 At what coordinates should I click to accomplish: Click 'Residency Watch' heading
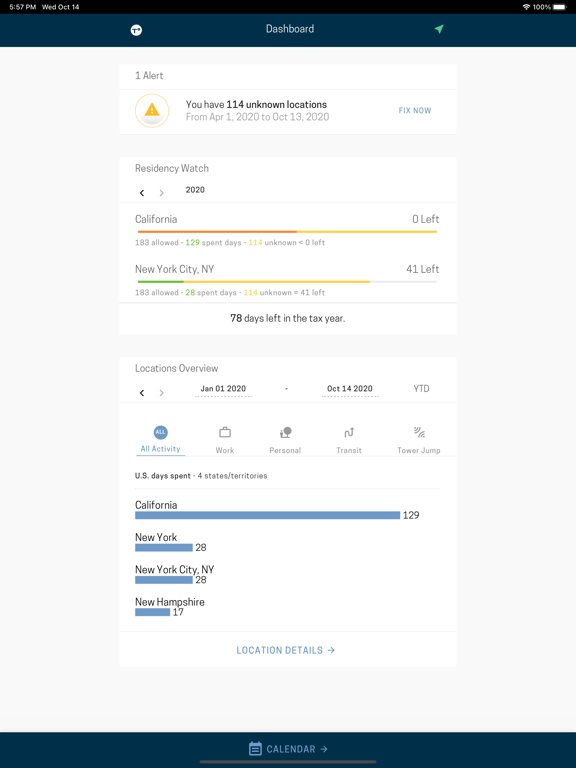pos(171,168)
